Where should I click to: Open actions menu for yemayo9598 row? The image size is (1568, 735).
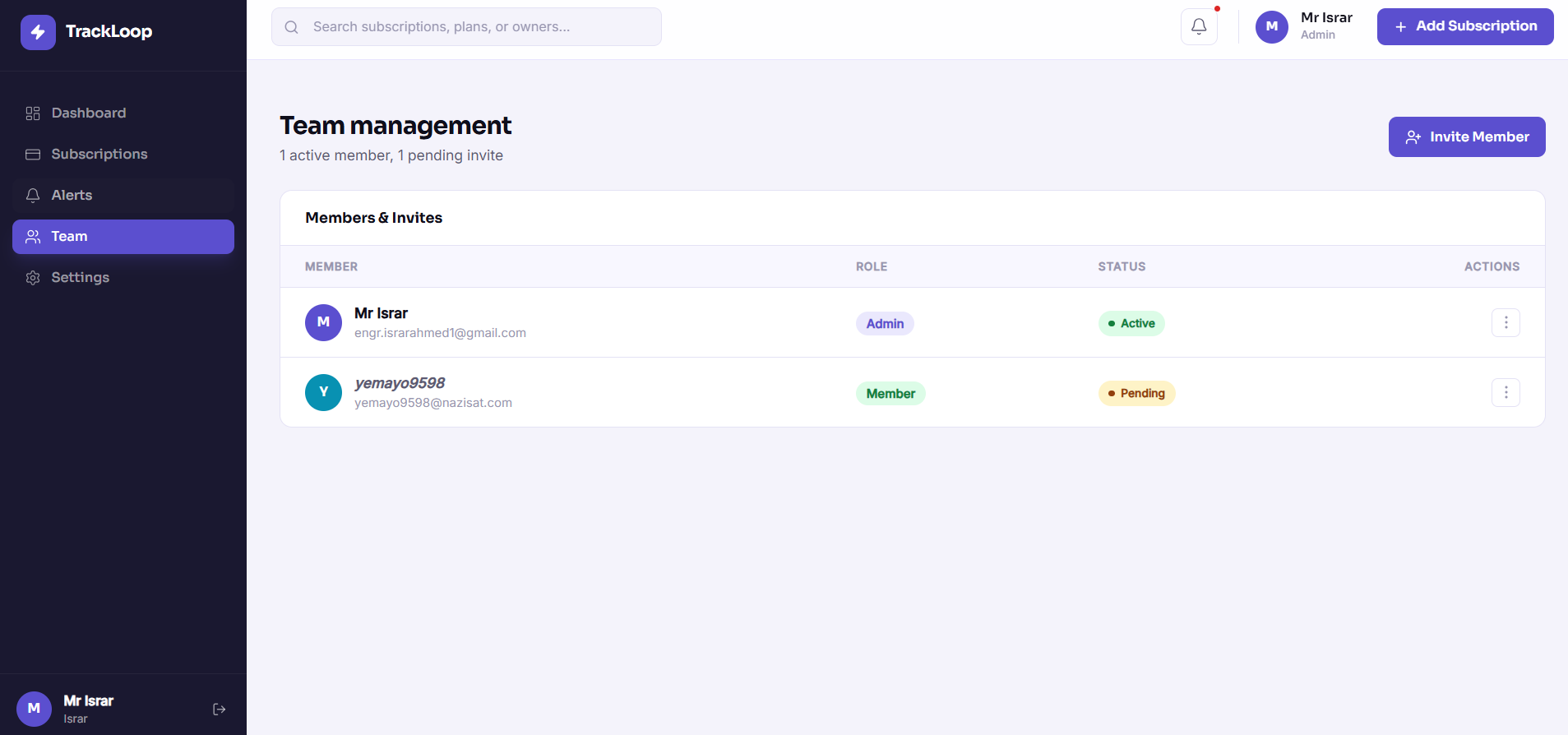[x=1506, y=392]
